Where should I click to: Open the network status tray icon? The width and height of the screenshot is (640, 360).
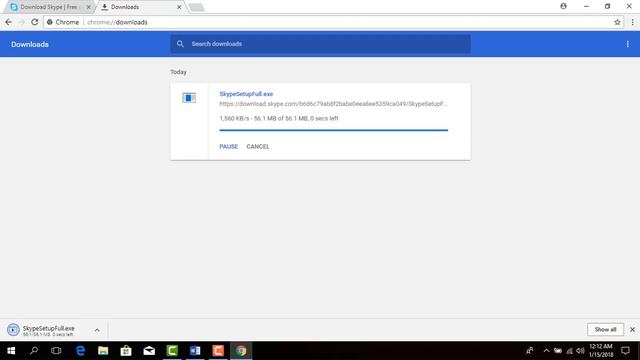(569, 351)
